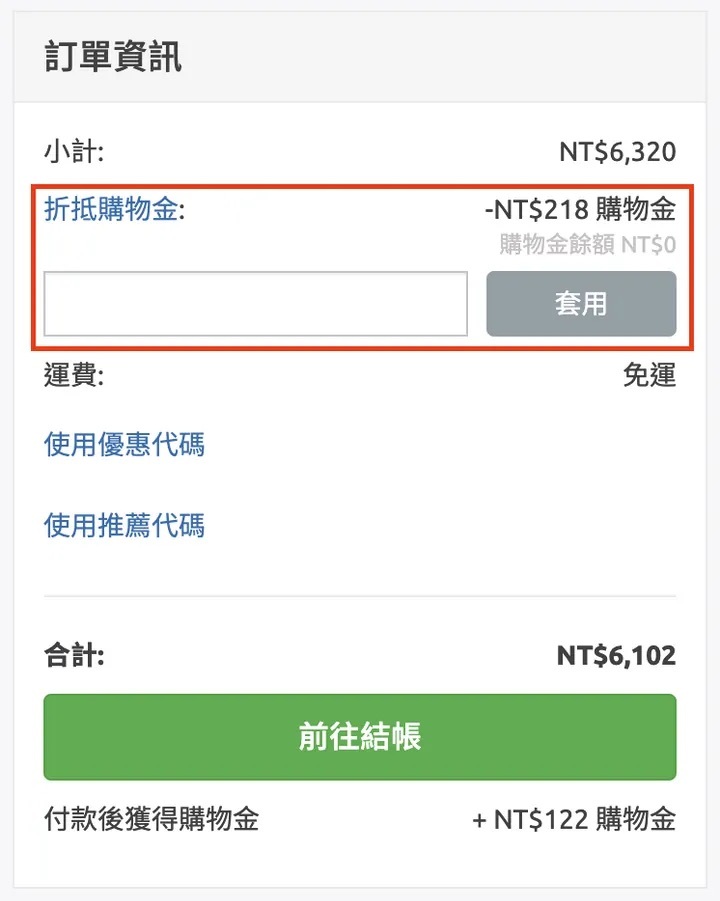The image size is (720, 901).
Task: Click the -NT$218 購物金 discount value
Action: [x=579, y=210]
